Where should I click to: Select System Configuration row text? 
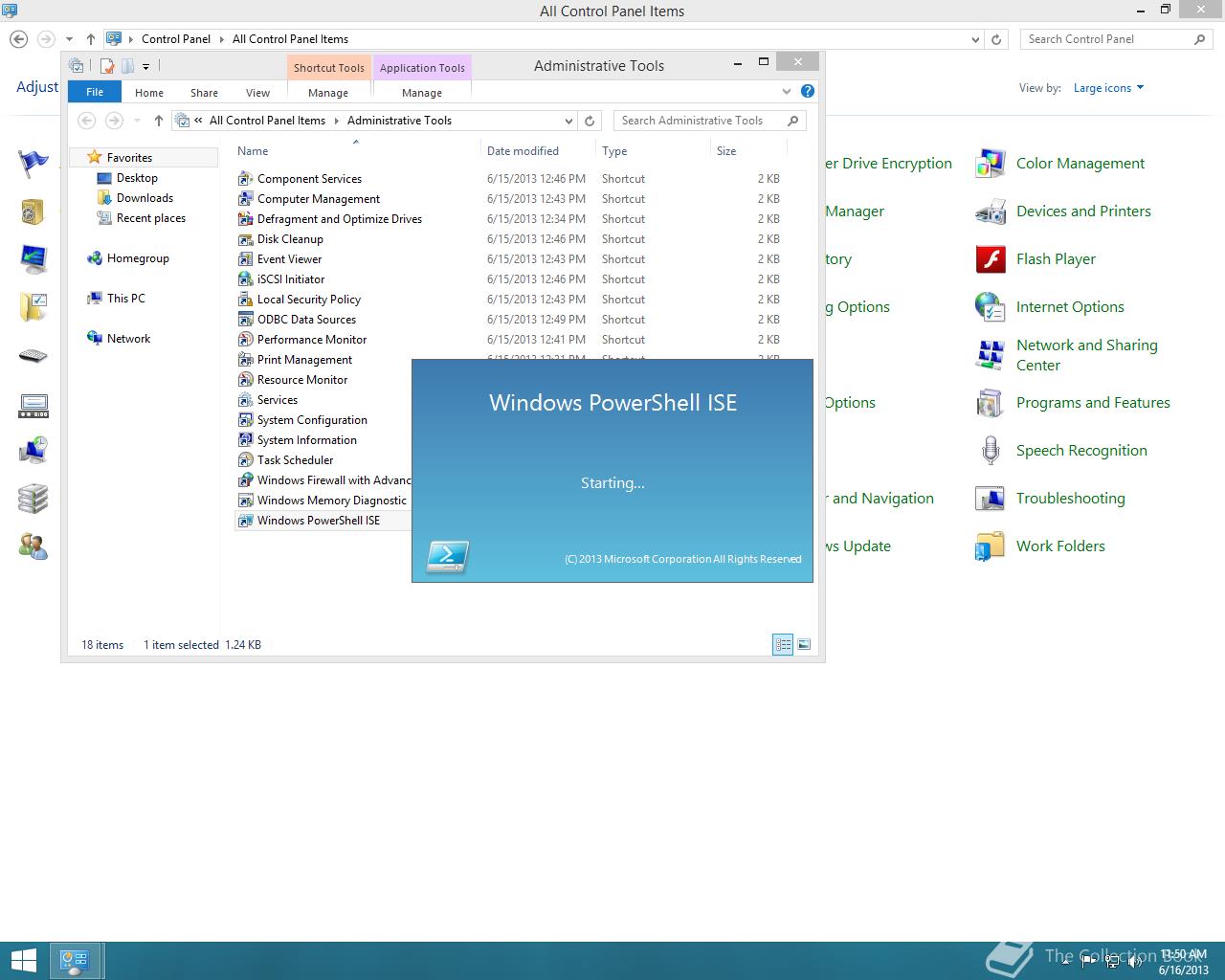coord(312,420)
